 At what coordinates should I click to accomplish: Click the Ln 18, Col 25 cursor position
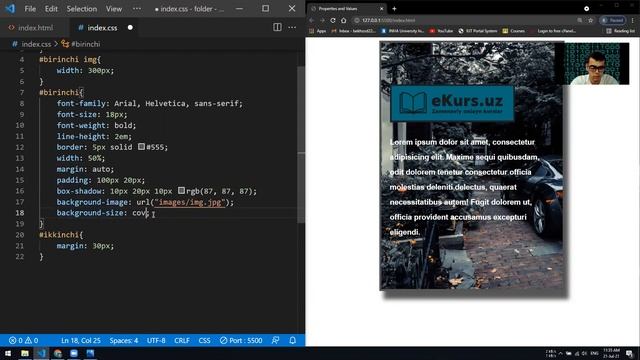pyautogui.click(x=81, y=340)
